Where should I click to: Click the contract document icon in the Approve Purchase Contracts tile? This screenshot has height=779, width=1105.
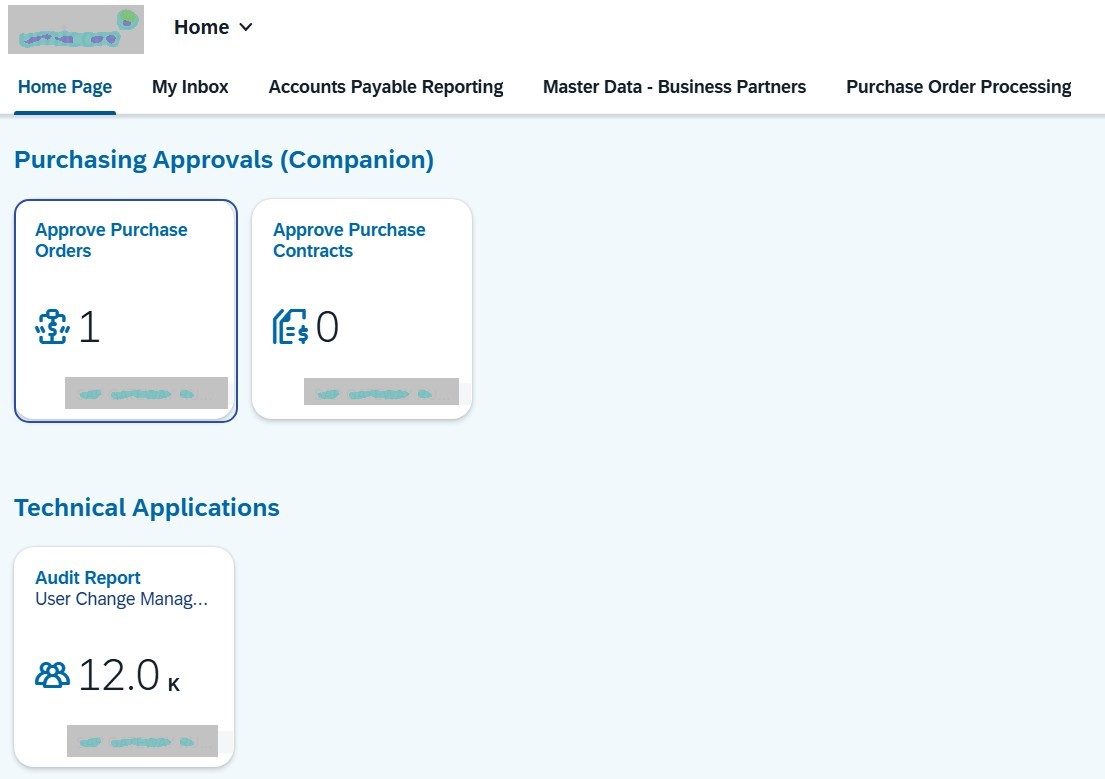[290, 328]
